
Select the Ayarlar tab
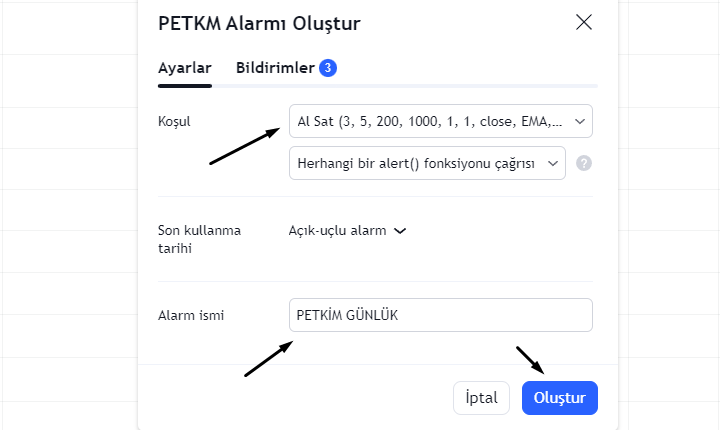pos(185,68)
